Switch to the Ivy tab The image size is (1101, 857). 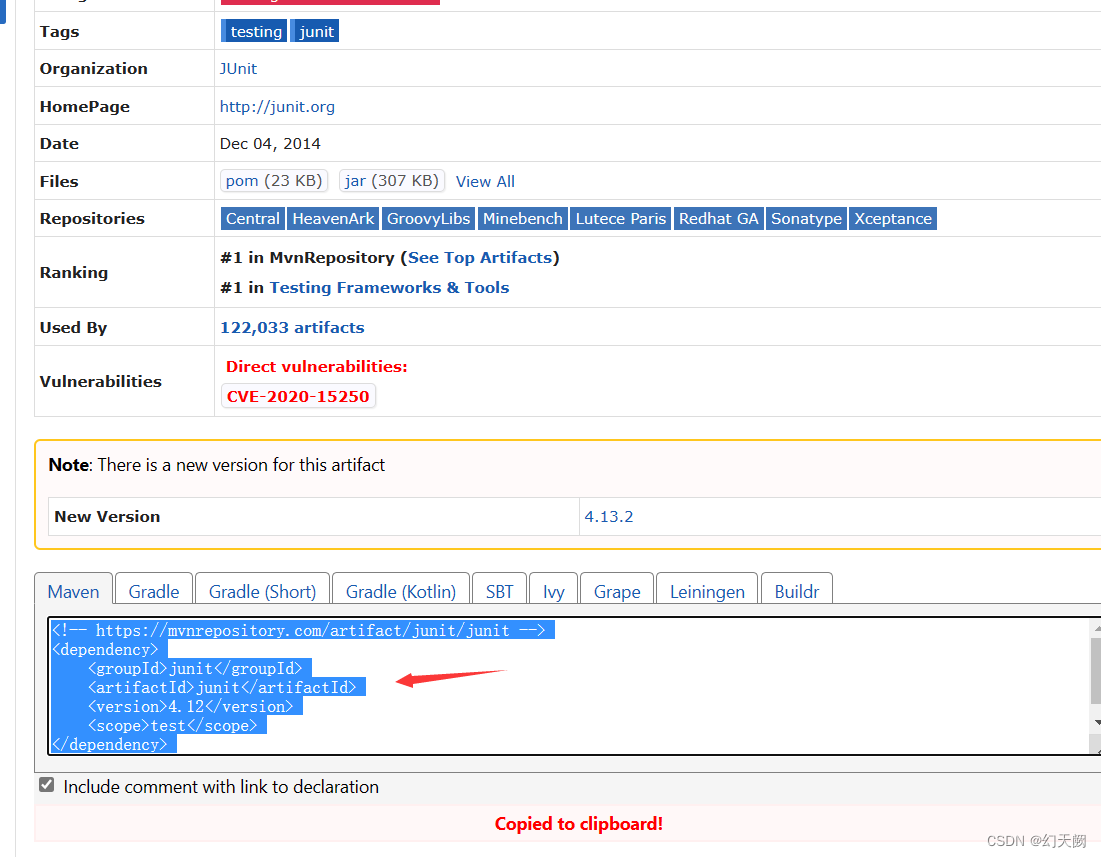pyautogui.click(x=553, y=592)
